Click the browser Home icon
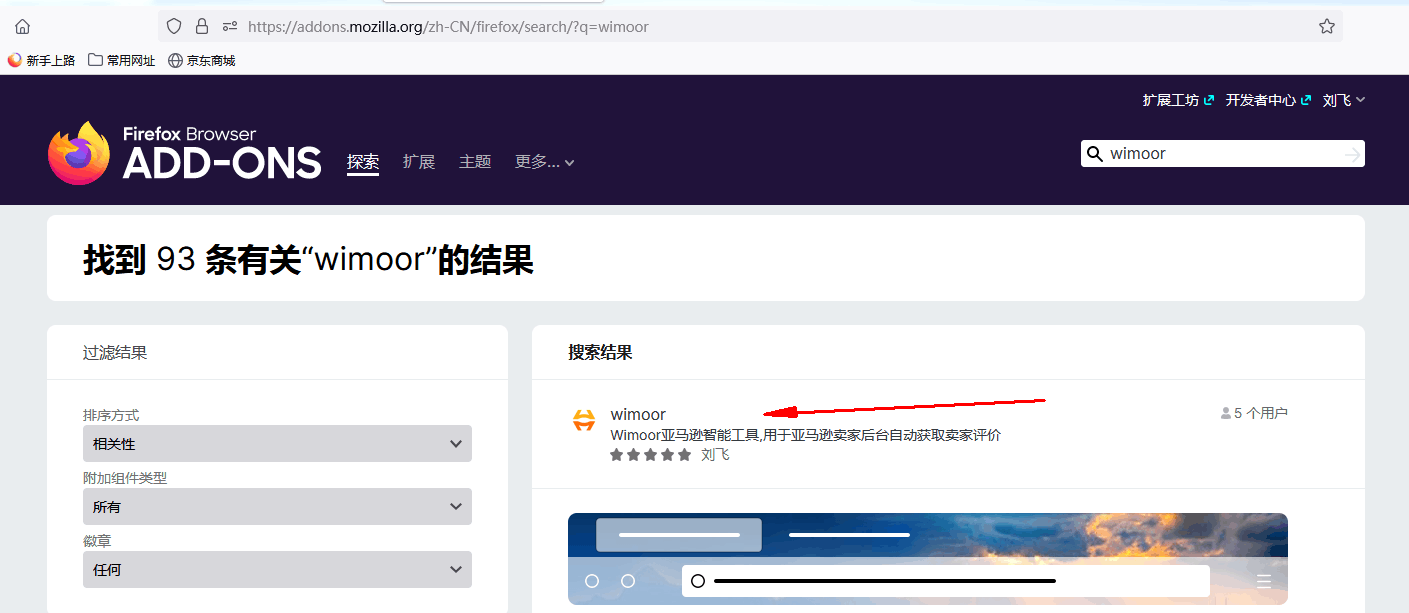 tap(22, 27)
